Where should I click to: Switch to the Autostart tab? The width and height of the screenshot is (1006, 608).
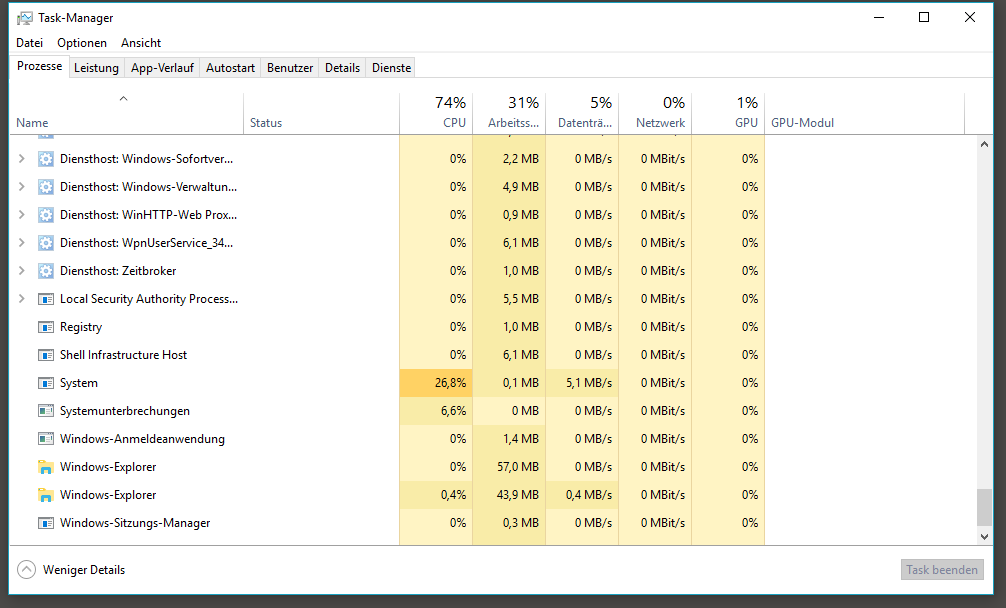(x=230, y=67)
